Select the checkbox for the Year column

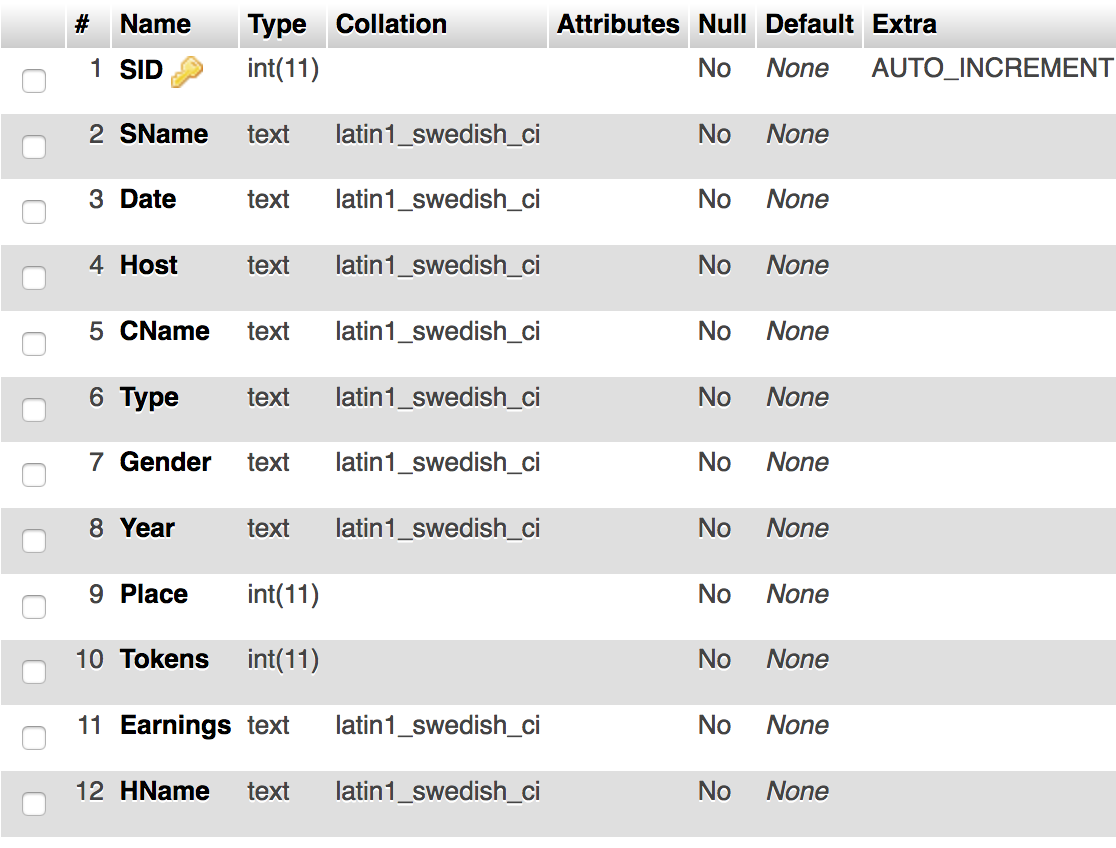pyautogui.click(x=33, y=540)
